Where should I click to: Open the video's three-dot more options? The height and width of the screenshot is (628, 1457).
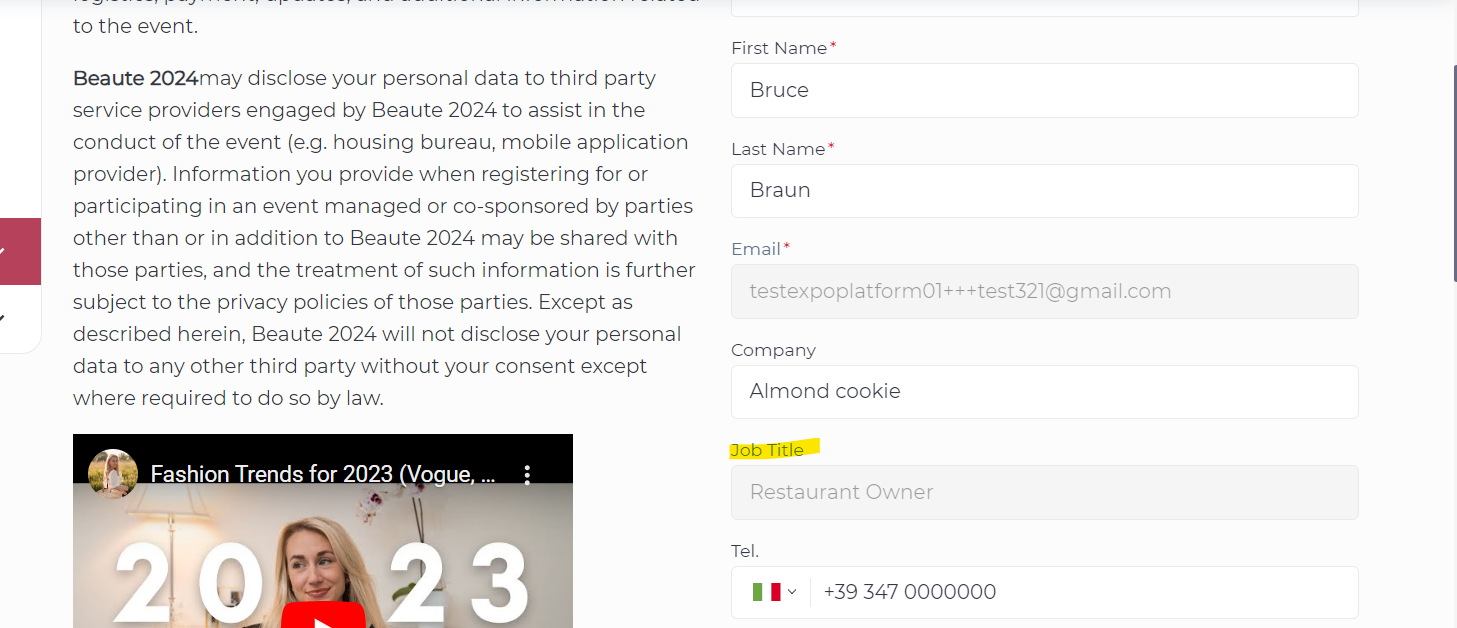[x=527, y=474]
